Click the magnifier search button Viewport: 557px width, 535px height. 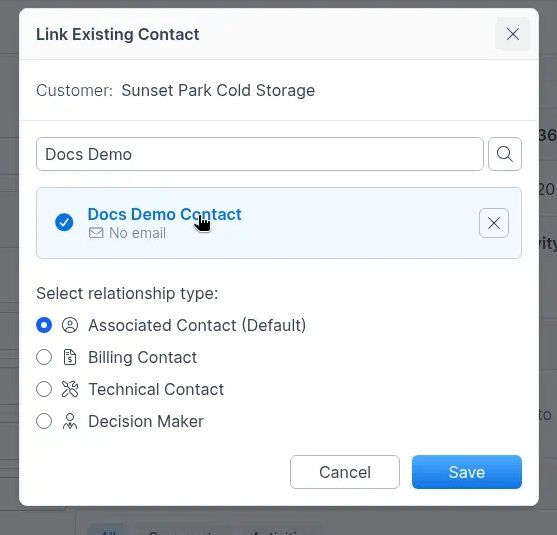505,154
